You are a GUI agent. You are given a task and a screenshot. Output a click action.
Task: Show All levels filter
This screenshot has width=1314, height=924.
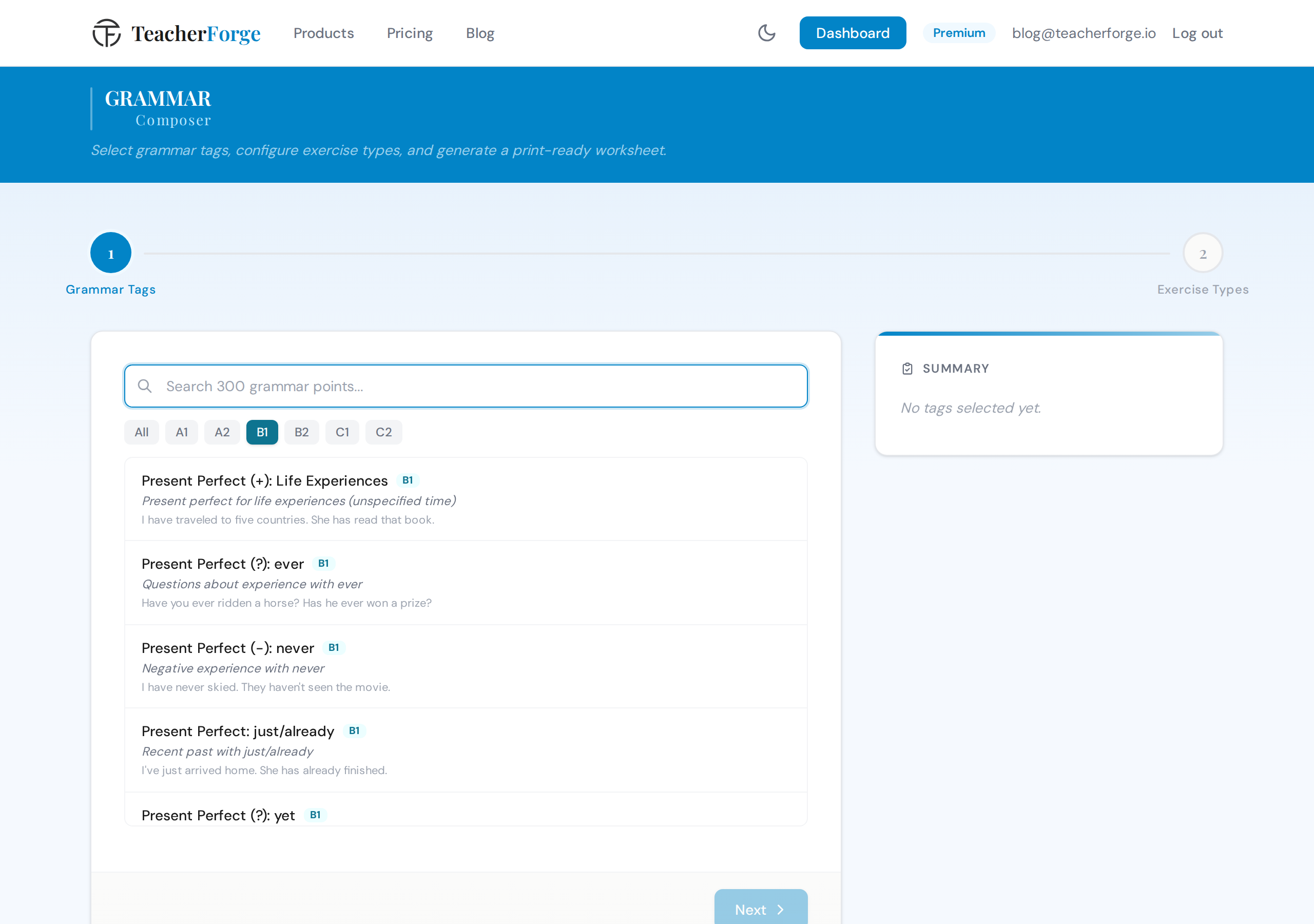tap(141, 432)
